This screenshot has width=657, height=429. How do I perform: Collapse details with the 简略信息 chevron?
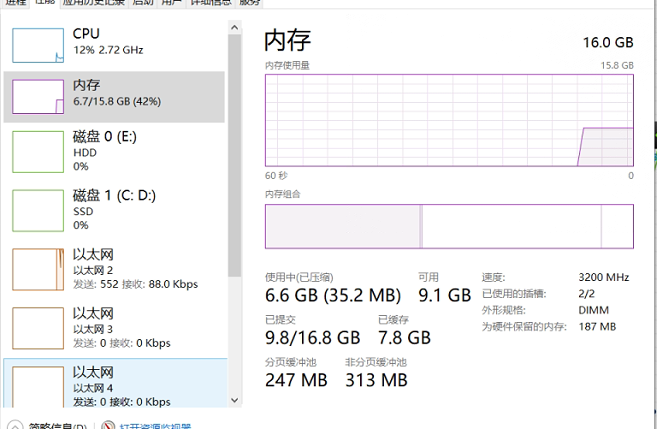point(14,426)
